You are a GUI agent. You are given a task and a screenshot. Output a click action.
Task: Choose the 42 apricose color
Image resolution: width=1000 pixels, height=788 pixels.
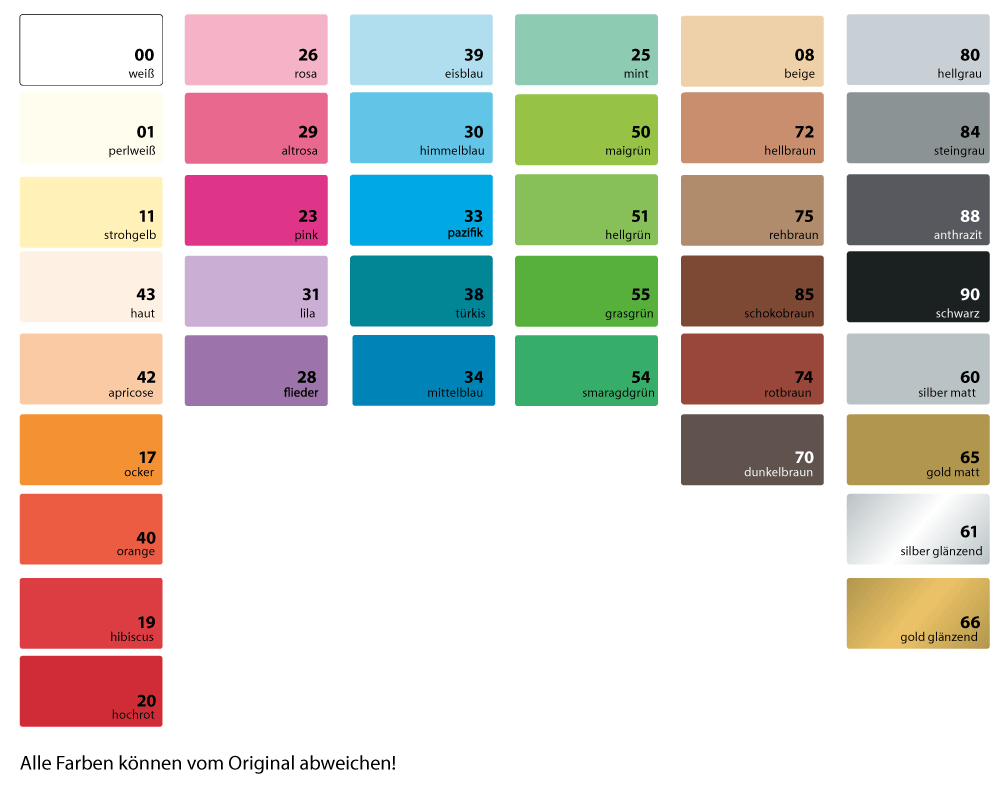click(x=91, y=369)
